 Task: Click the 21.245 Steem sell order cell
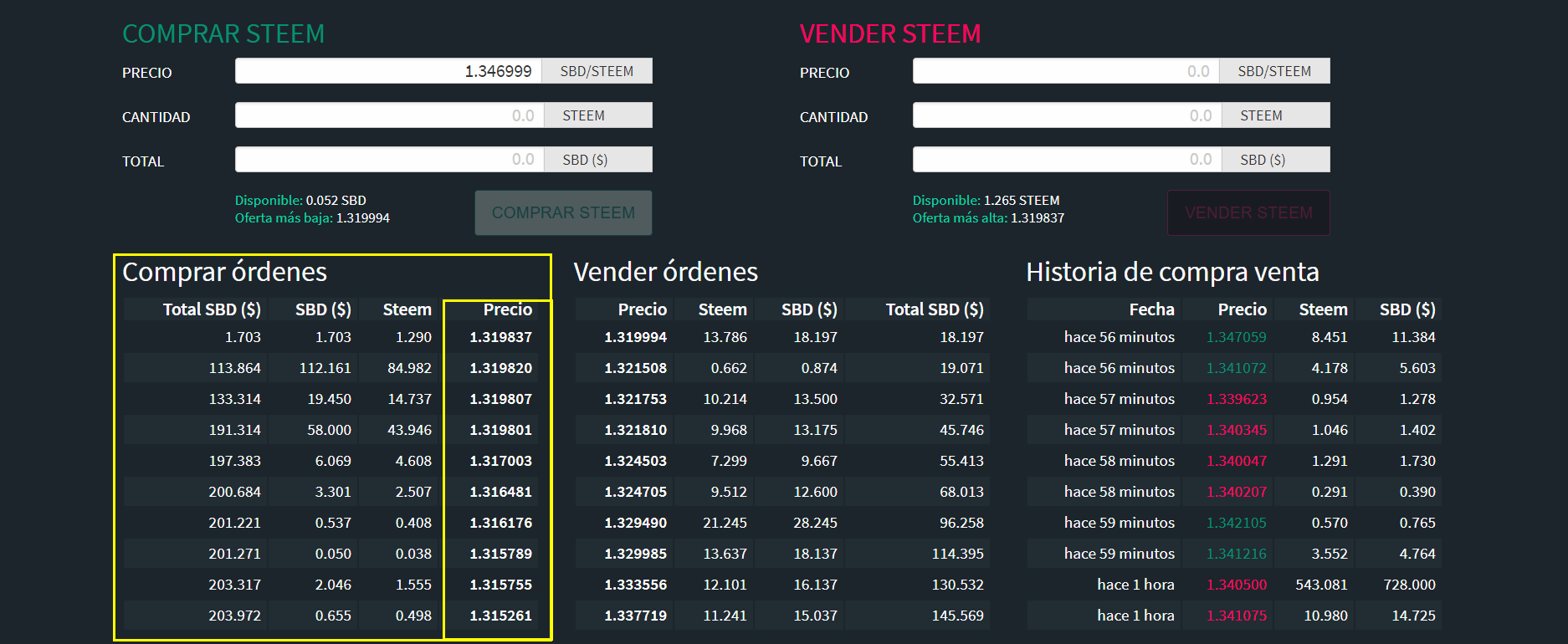click(725, 523)
